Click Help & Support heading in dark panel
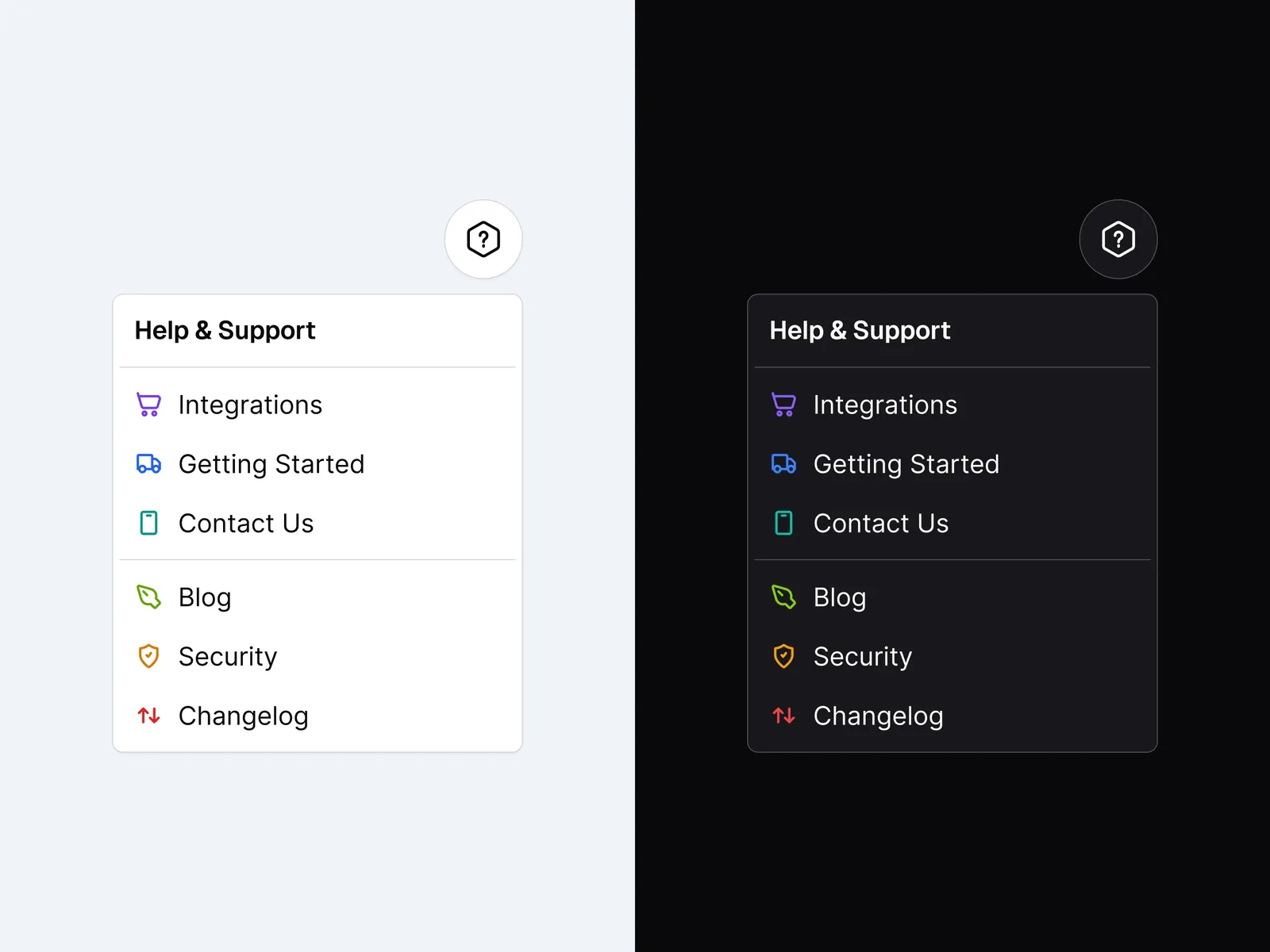The image size is (1270, 952). coord(860,330)
